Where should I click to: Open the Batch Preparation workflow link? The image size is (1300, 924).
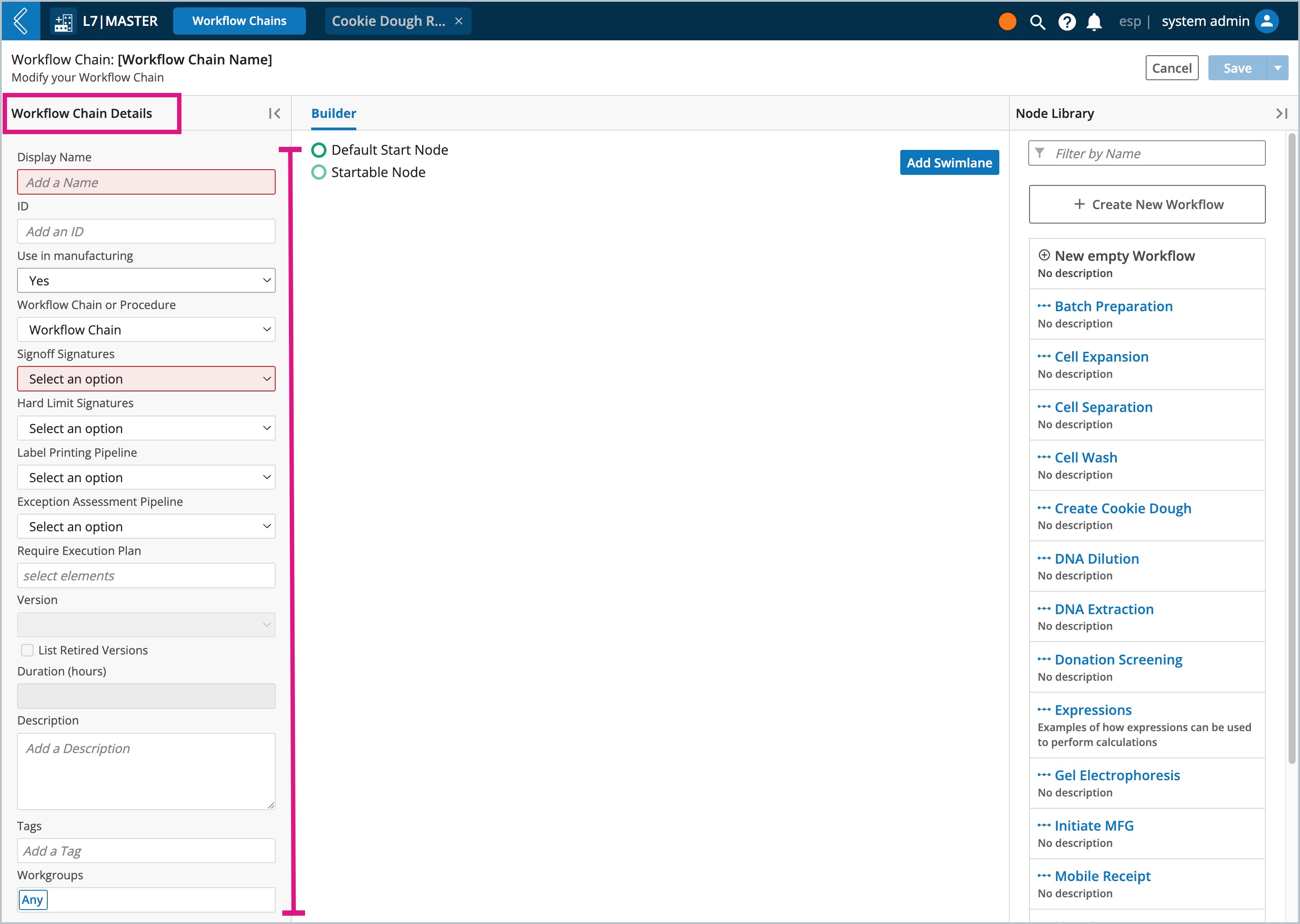tap(1113, 306)
